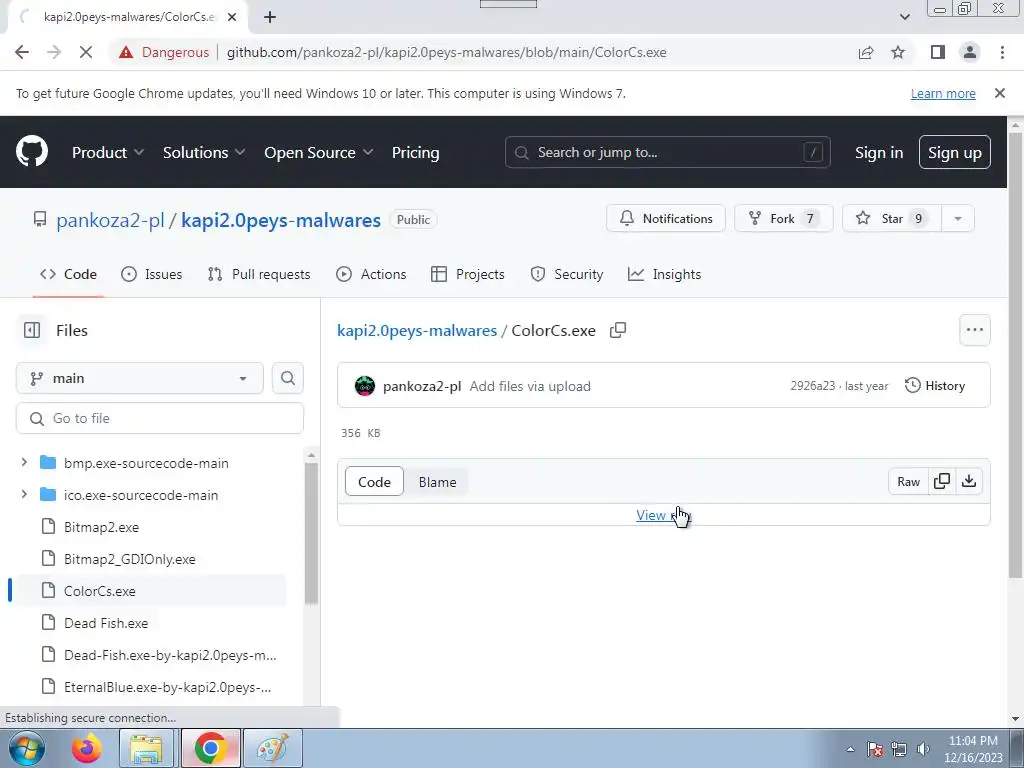Open the Code repository tab
Viewport: 1024px width, 768px height.
pos(68,274)
